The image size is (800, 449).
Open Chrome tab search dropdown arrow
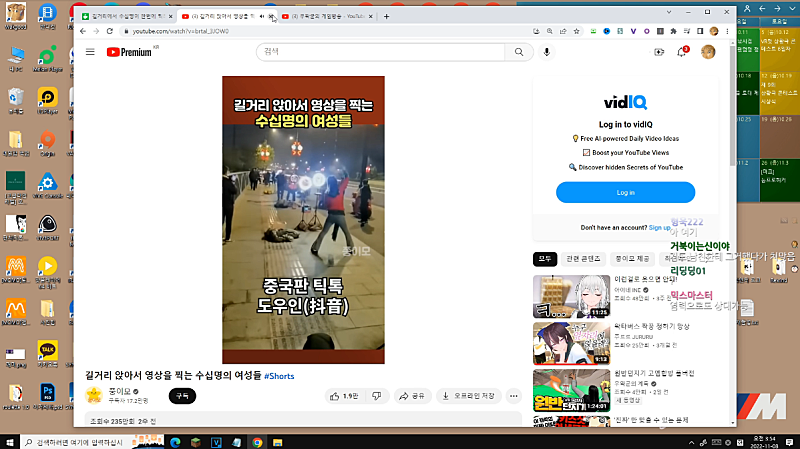point(669,12)
